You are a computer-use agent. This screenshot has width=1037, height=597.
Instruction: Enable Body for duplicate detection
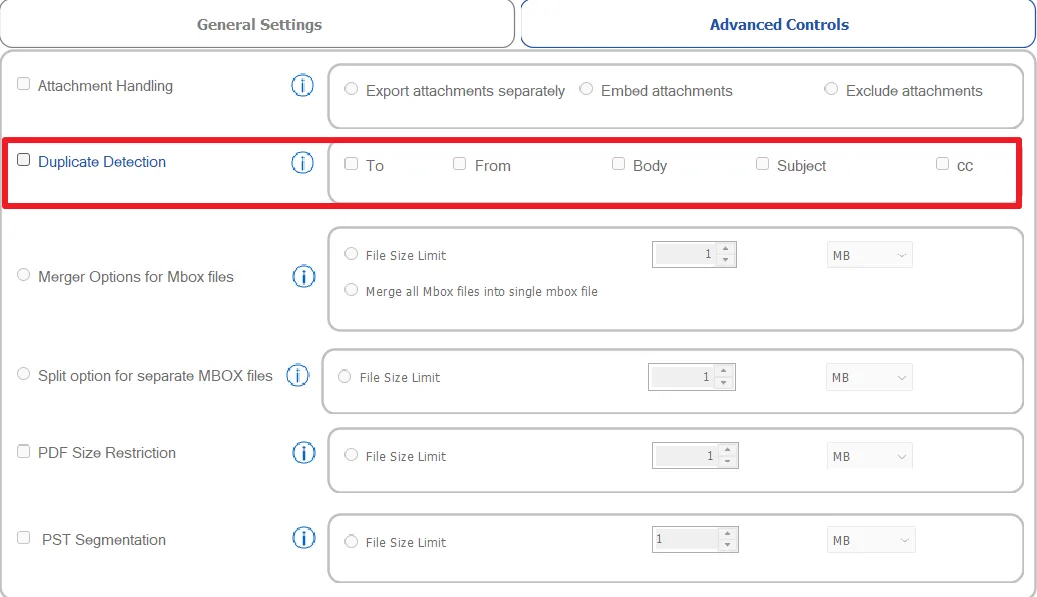click(618, 164)
